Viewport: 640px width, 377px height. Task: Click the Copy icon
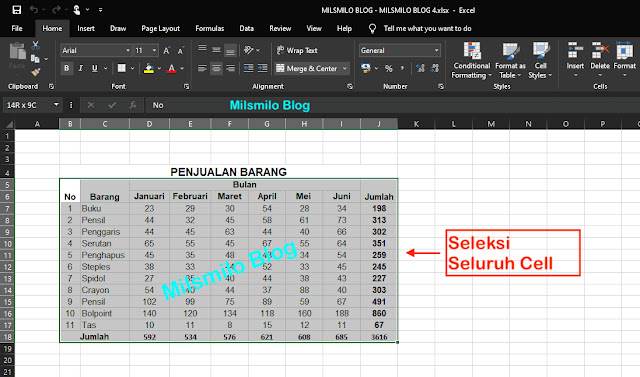(36, 59)
